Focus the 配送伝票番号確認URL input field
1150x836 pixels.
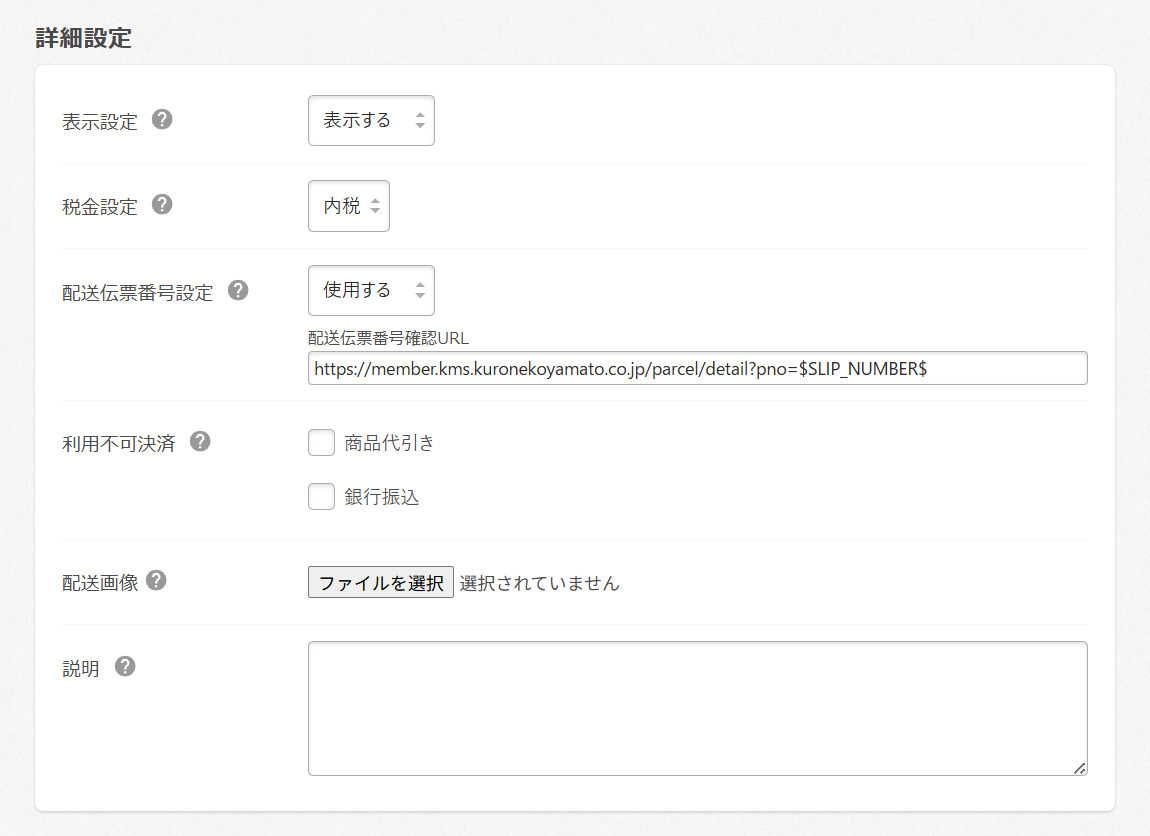tap(697, 368)
